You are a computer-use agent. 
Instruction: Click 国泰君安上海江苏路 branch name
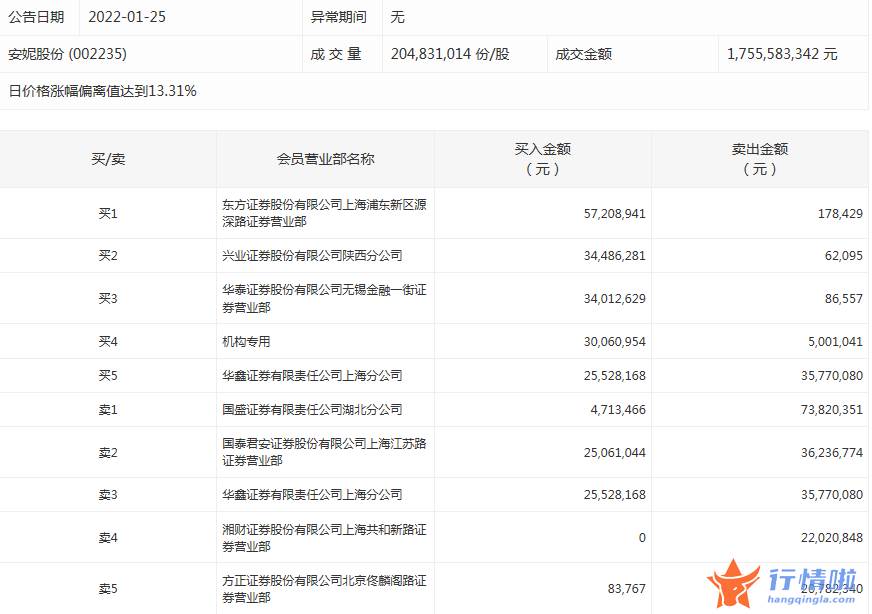tap(324, 452)
